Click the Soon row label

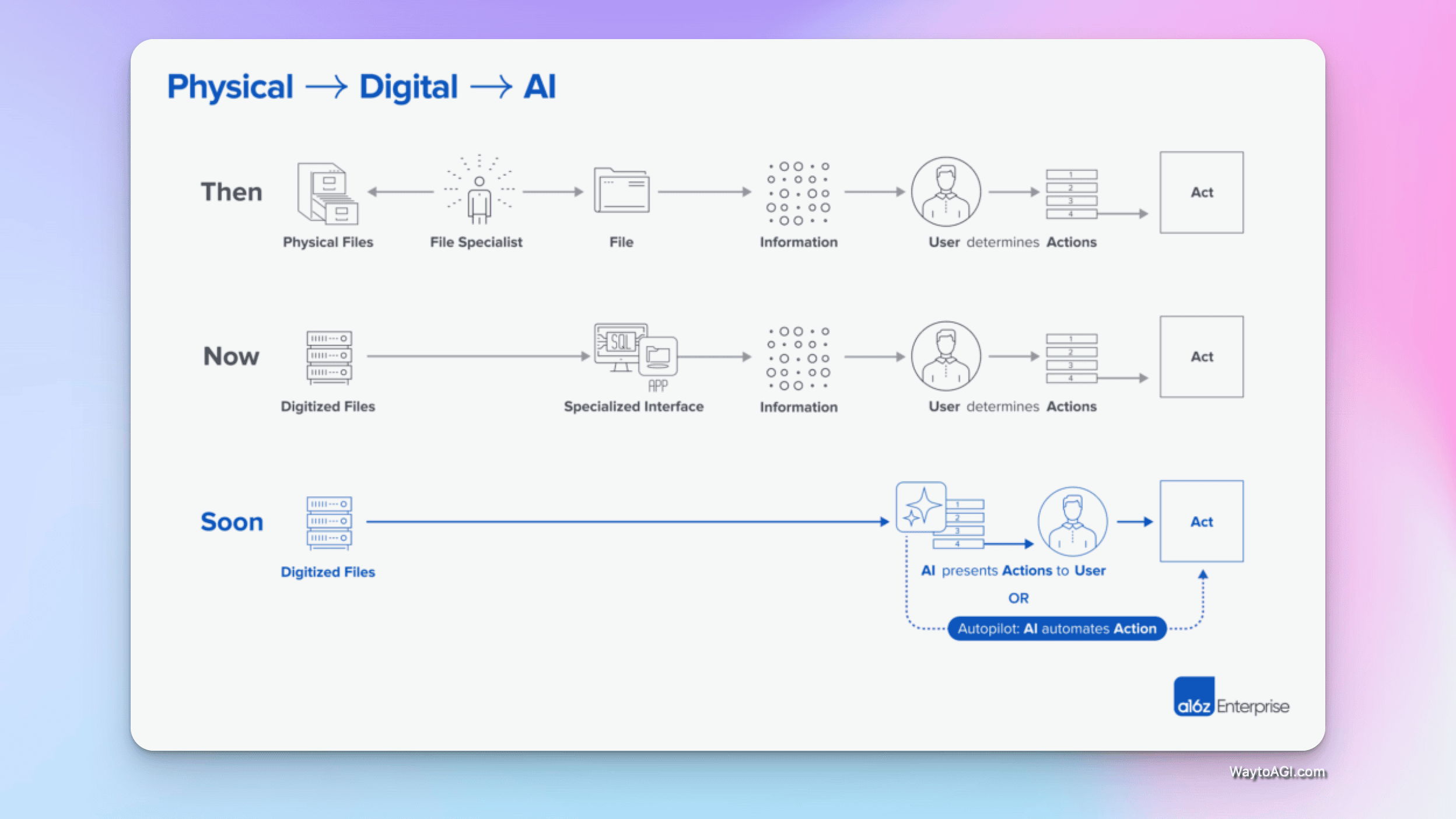coord(232,521)
